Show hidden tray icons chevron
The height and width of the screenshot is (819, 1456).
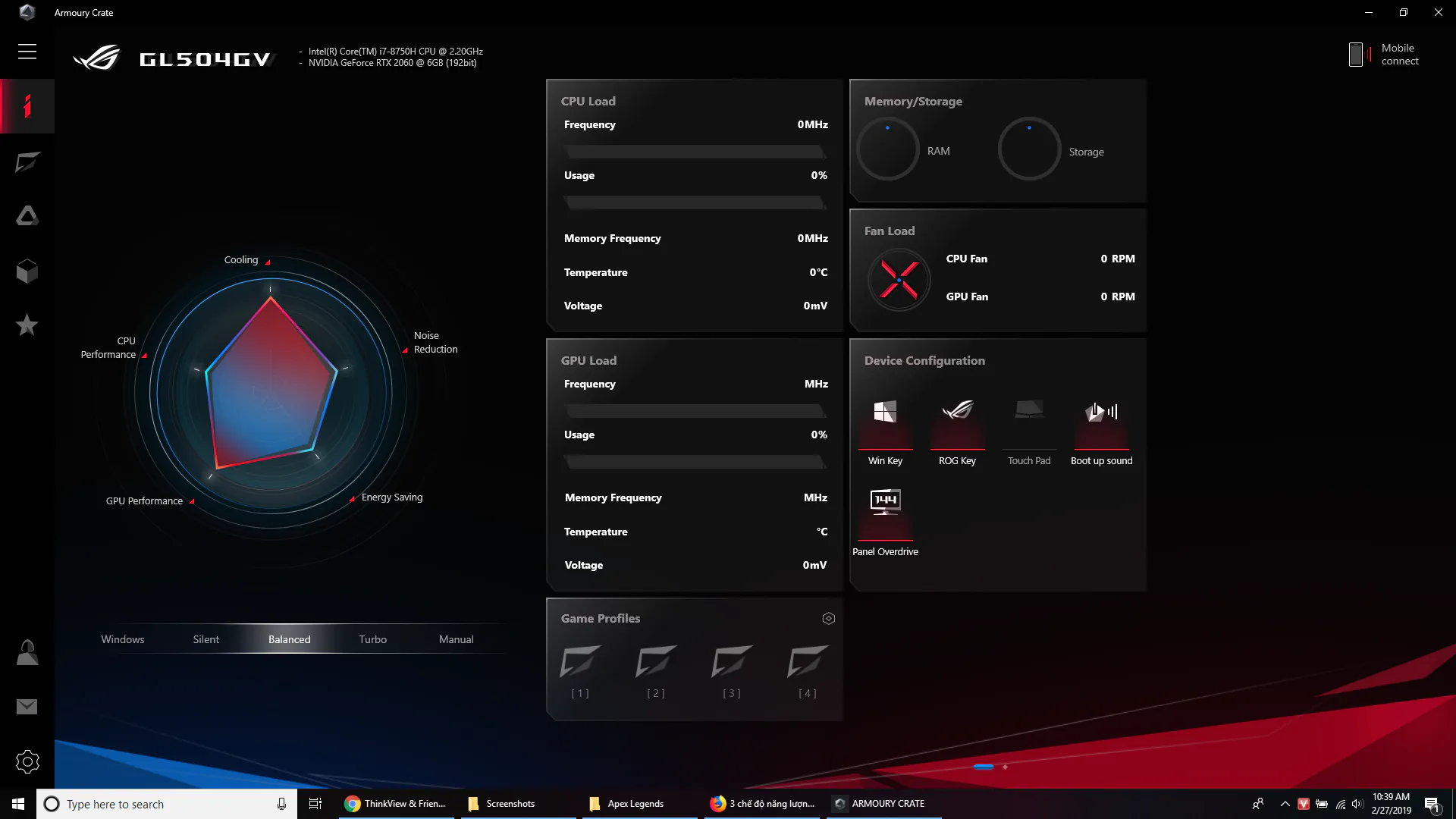click(x=1285, y=804)
